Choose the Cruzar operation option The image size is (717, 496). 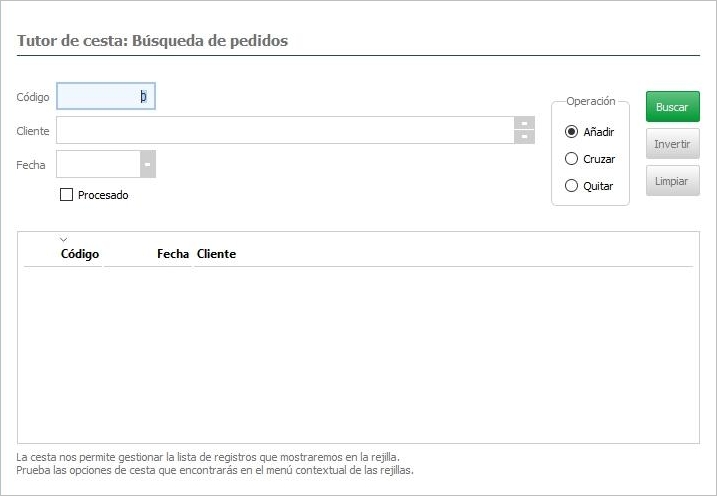(572, 159)
